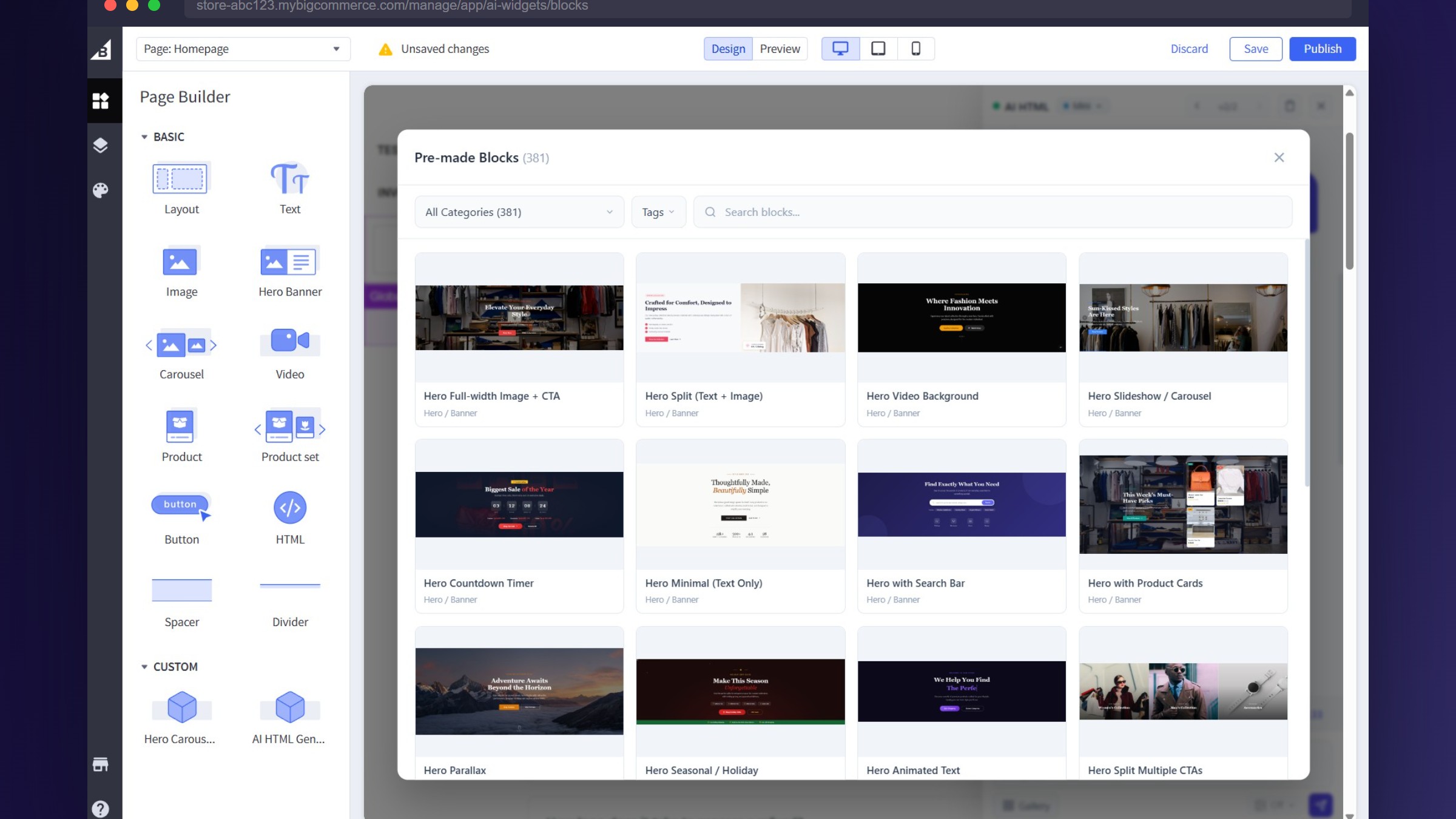Open the Tags filter dropdown
Screen dimensions: 1456x819
[658, 212]
